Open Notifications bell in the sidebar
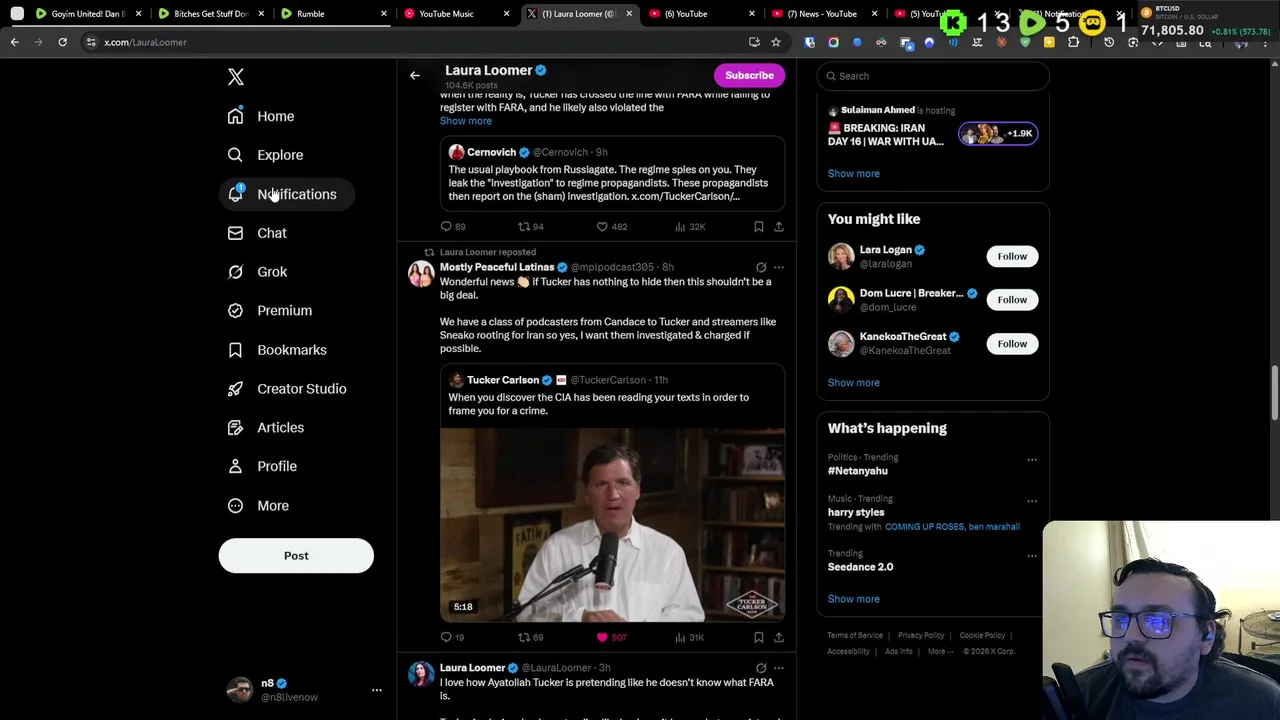The height and width of the screenshot is (720, 1280). [235, 194]
